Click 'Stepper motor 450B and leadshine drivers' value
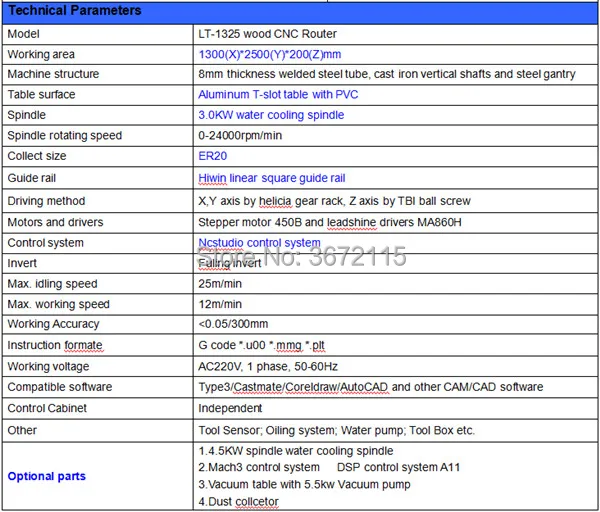This screenshot has width=600, height=512. [x=306, y=222]
